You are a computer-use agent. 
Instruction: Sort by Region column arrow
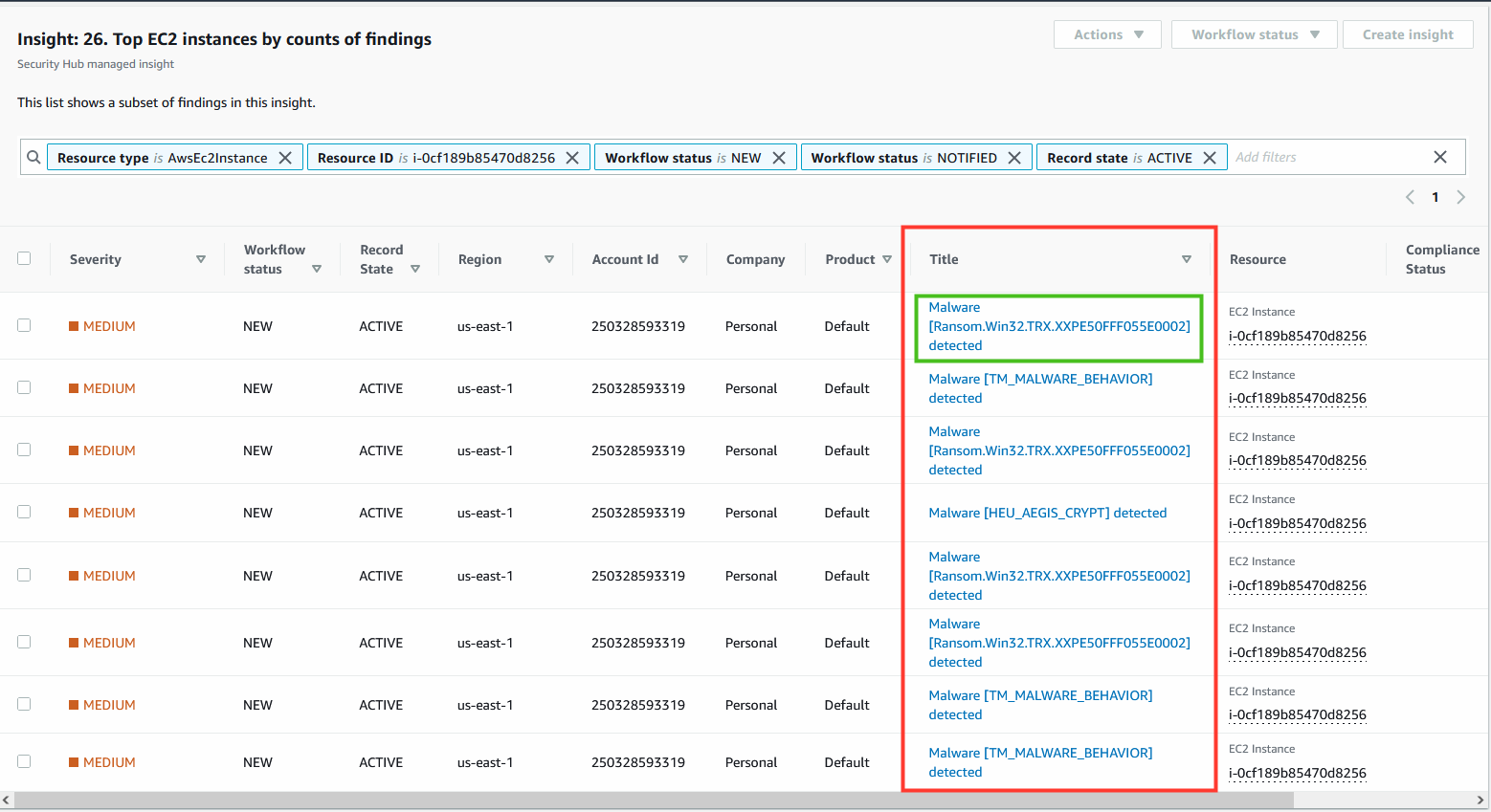pyautogui.click(x=549, y=259)
